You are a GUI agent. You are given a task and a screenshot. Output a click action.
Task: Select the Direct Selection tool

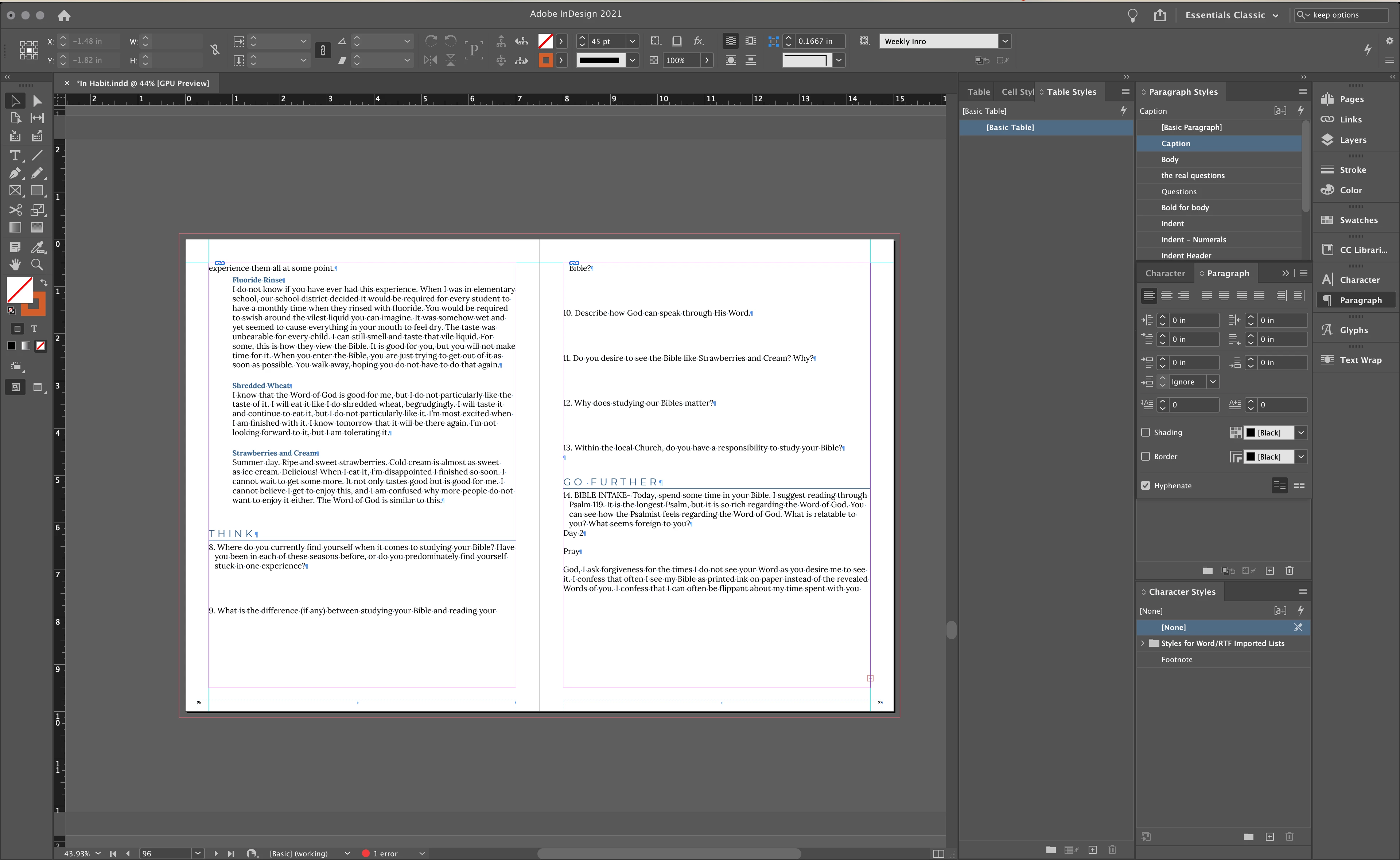pos(37,101)
